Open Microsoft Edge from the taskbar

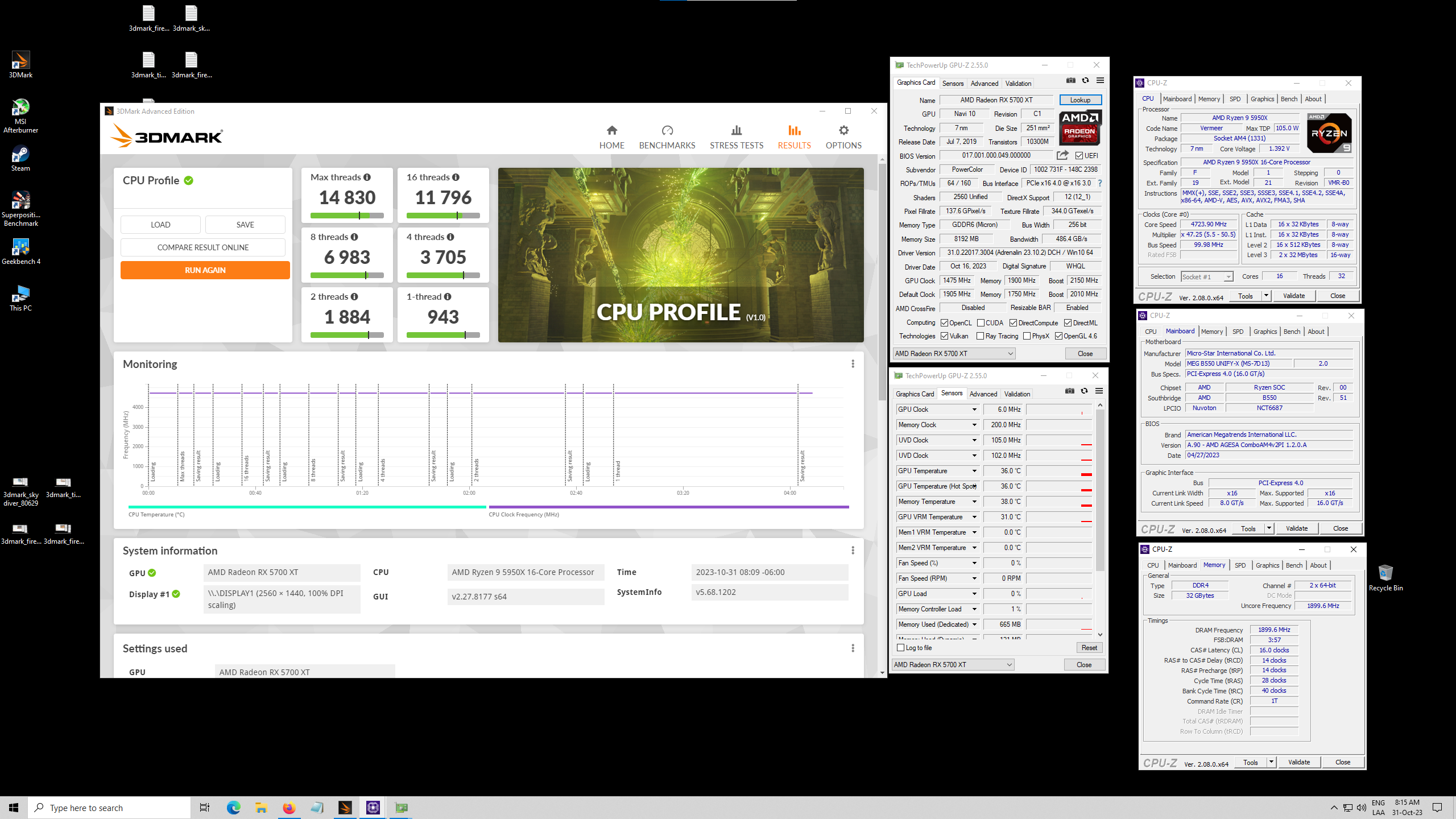tap(233, 808)
